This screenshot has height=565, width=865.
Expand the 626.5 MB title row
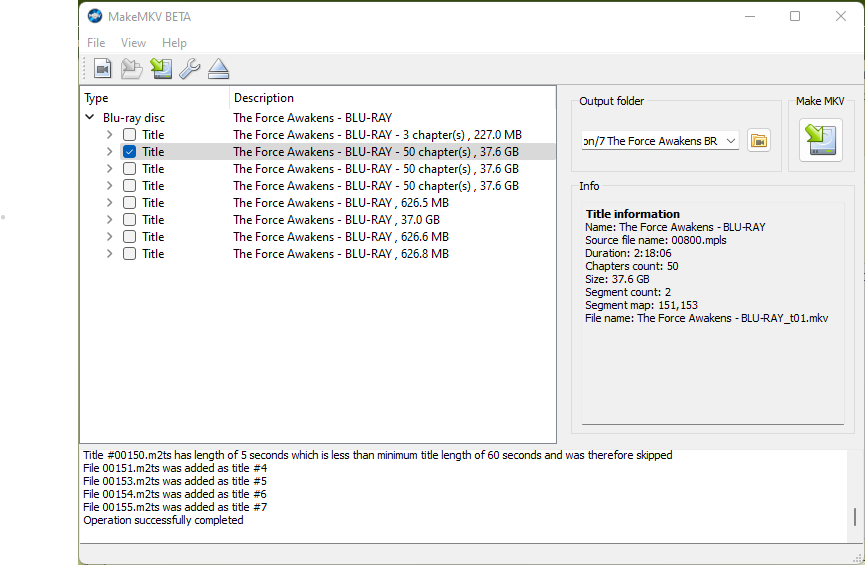pos(109,203)
